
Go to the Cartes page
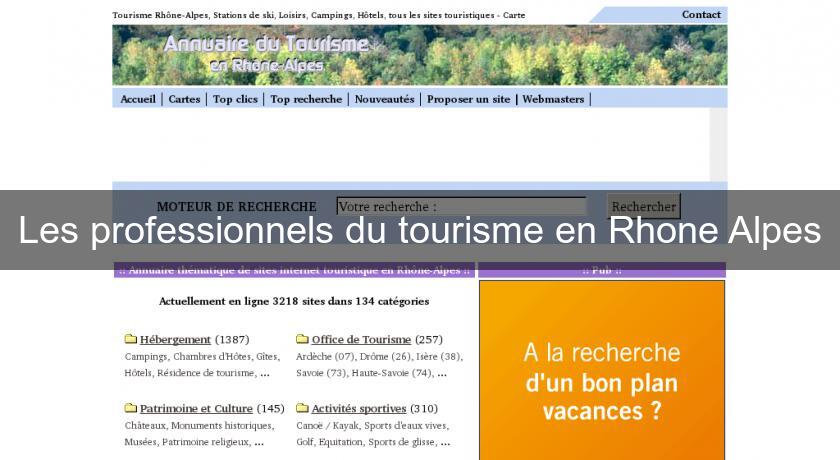[184, 99]
